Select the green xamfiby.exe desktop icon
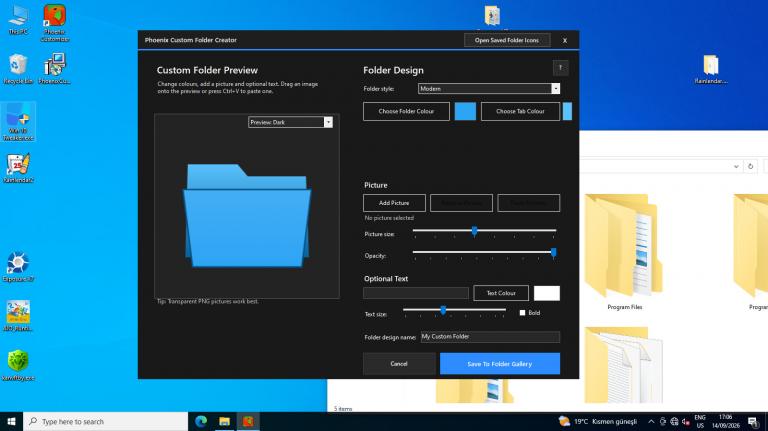This screenshot has height=431, width=768. click(x=18, y=365)
